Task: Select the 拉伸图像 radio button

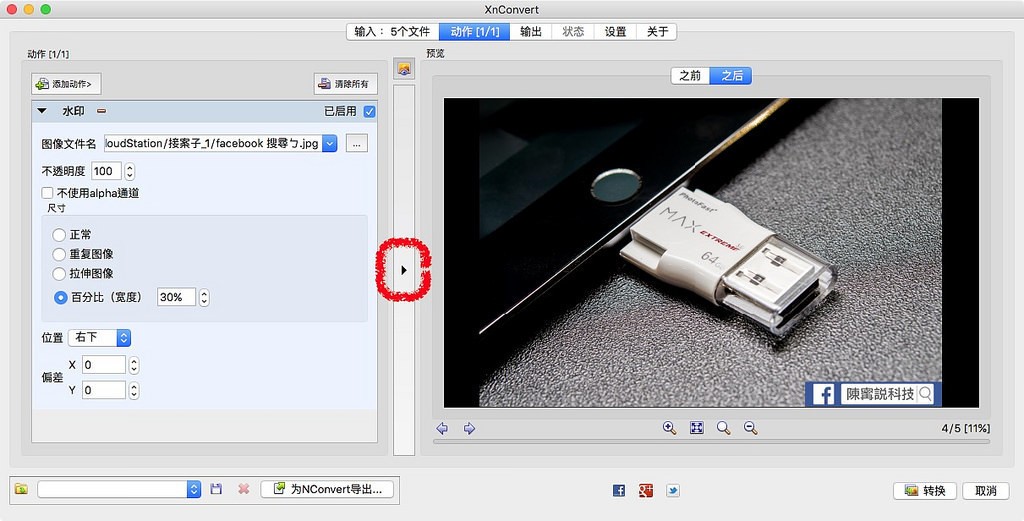Action: tap(59, 274)
